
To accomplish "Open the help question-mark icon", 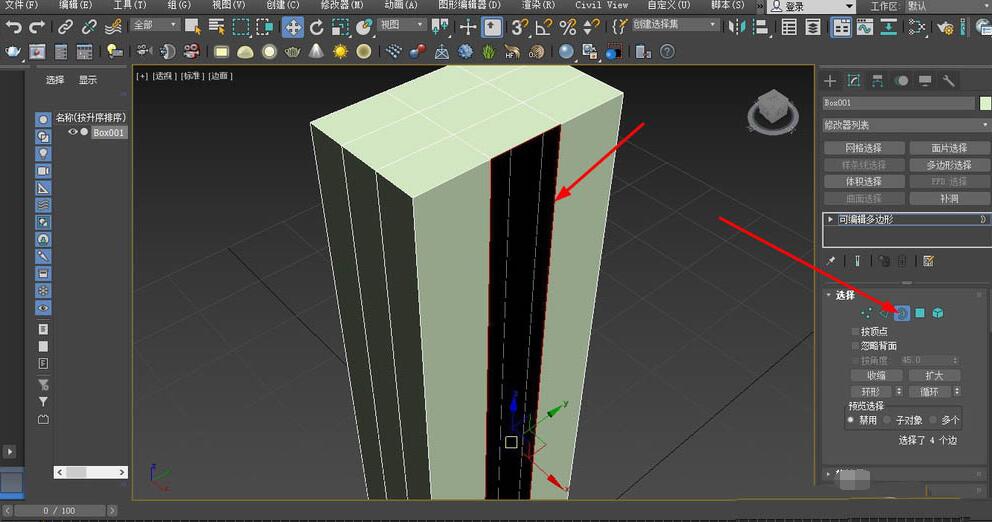I will 667,52.
